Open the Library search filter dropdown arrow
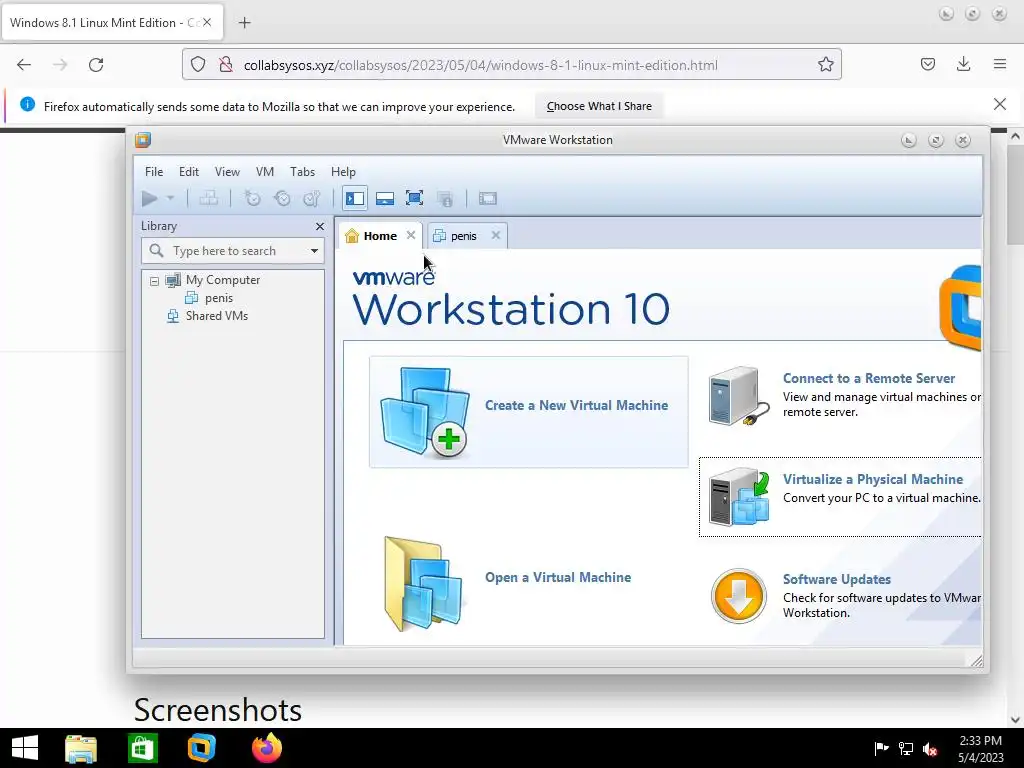Screen dimensions: 1024x768 [314, 251]
